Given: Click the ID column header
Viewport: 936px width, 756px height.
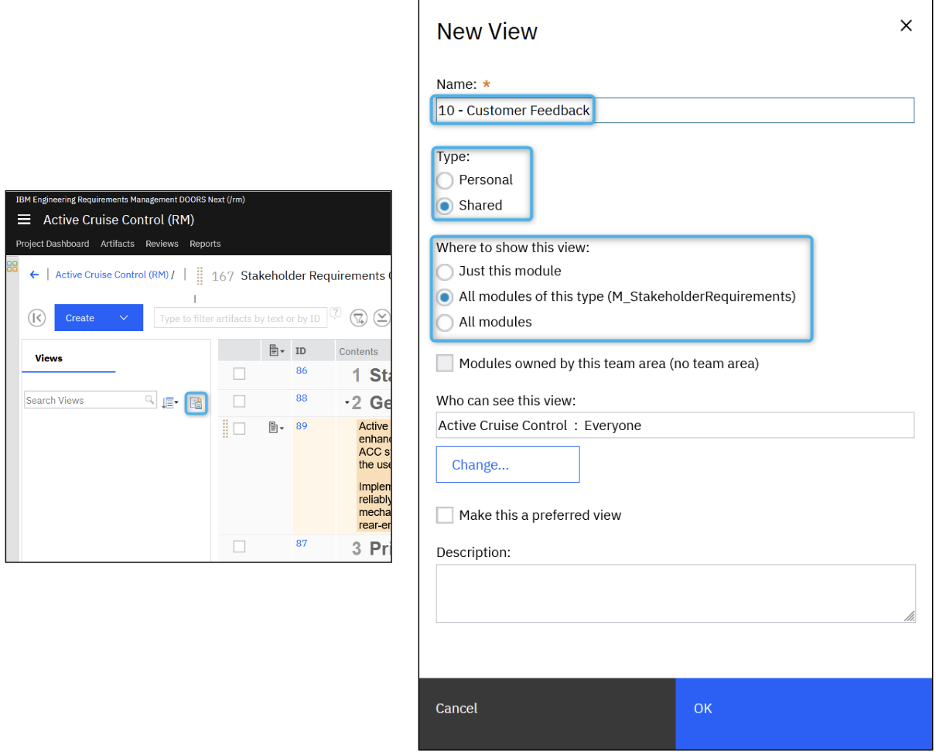Looking at the screenshot, I should (x=301, y=351).
